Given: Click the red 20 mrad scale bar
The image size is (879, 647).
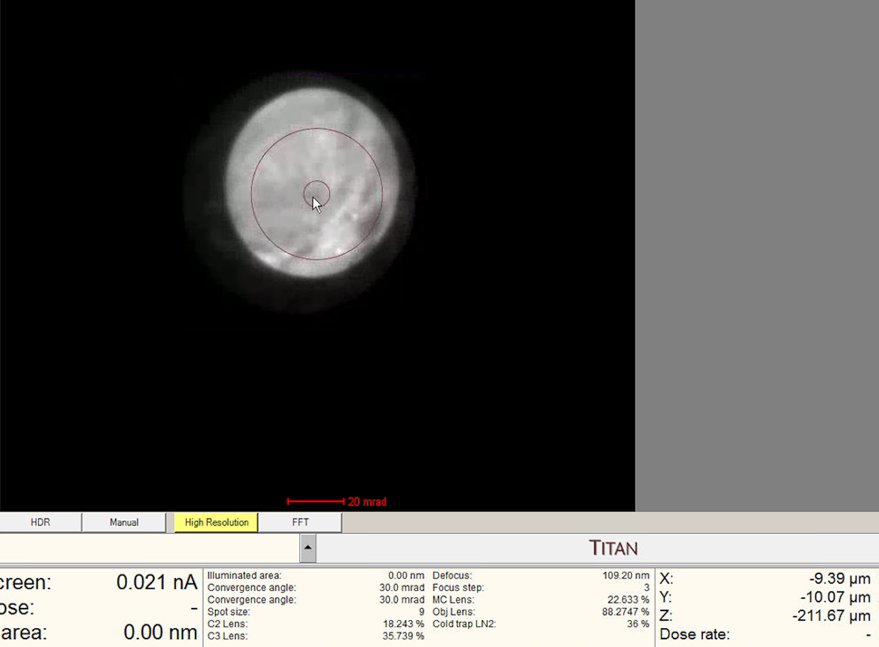Looking at the screenshot, I should pyautogui.click(x=316, y=501).
